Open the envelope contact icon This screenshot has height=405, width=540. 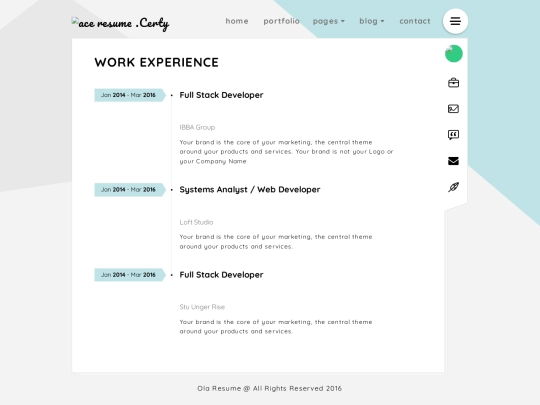(x=453, y=161)
